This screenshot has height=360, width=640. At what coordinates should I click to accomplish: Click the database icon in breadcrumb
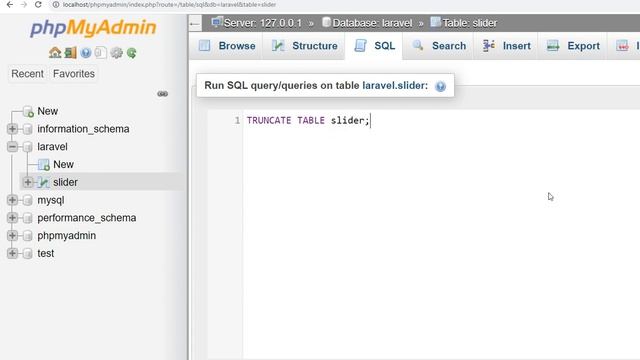coord(326,22)
